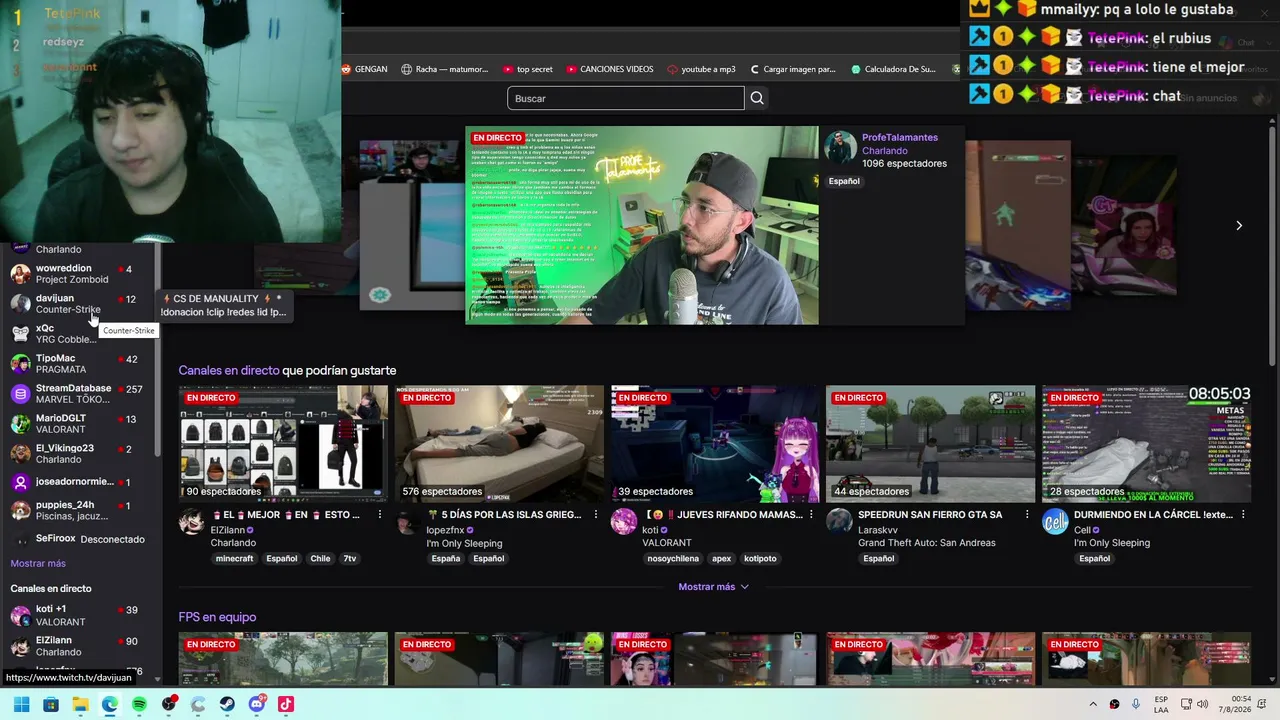1280x720 pixels.
Task: Open options menu for Laraskvv stream card
Action: [1027, 515]
